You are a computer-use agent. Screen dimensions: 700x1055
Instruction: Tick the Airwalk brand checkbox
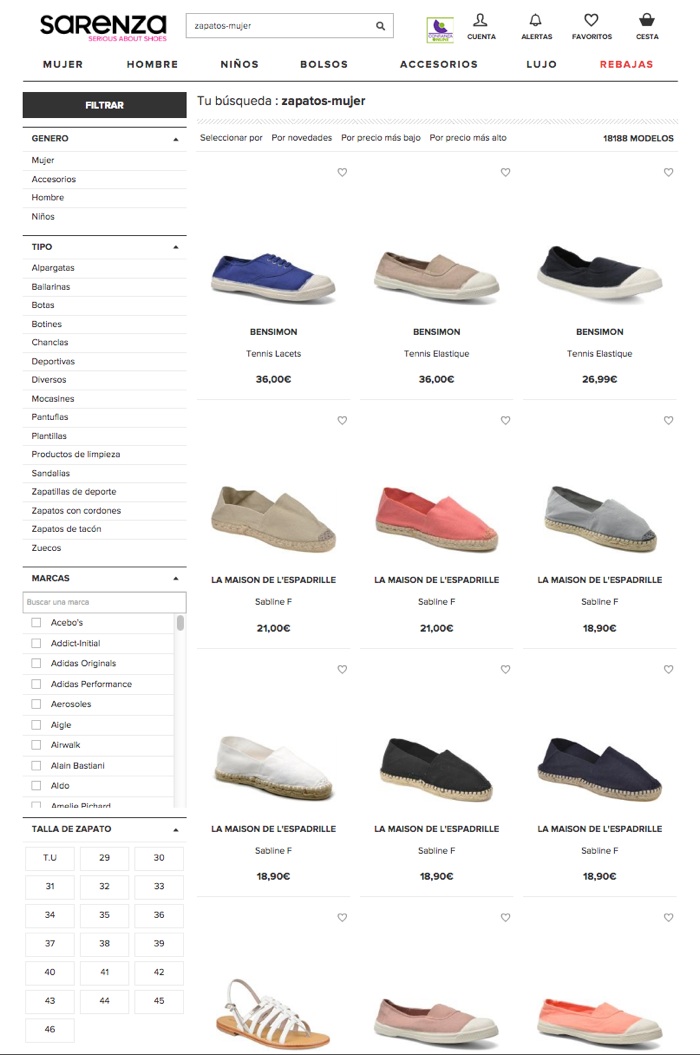[x=36, y=745]
